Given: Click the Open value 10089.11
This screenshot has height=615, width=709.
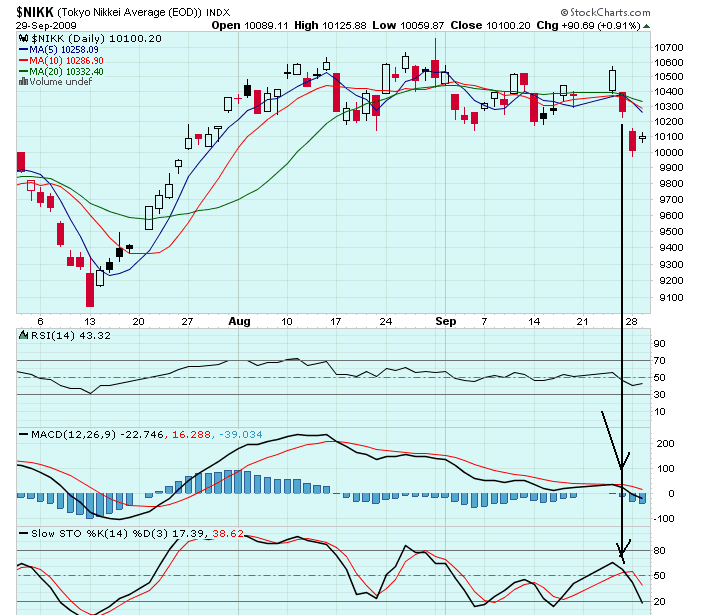Looking at the screenshot, I should pos(266,26).
